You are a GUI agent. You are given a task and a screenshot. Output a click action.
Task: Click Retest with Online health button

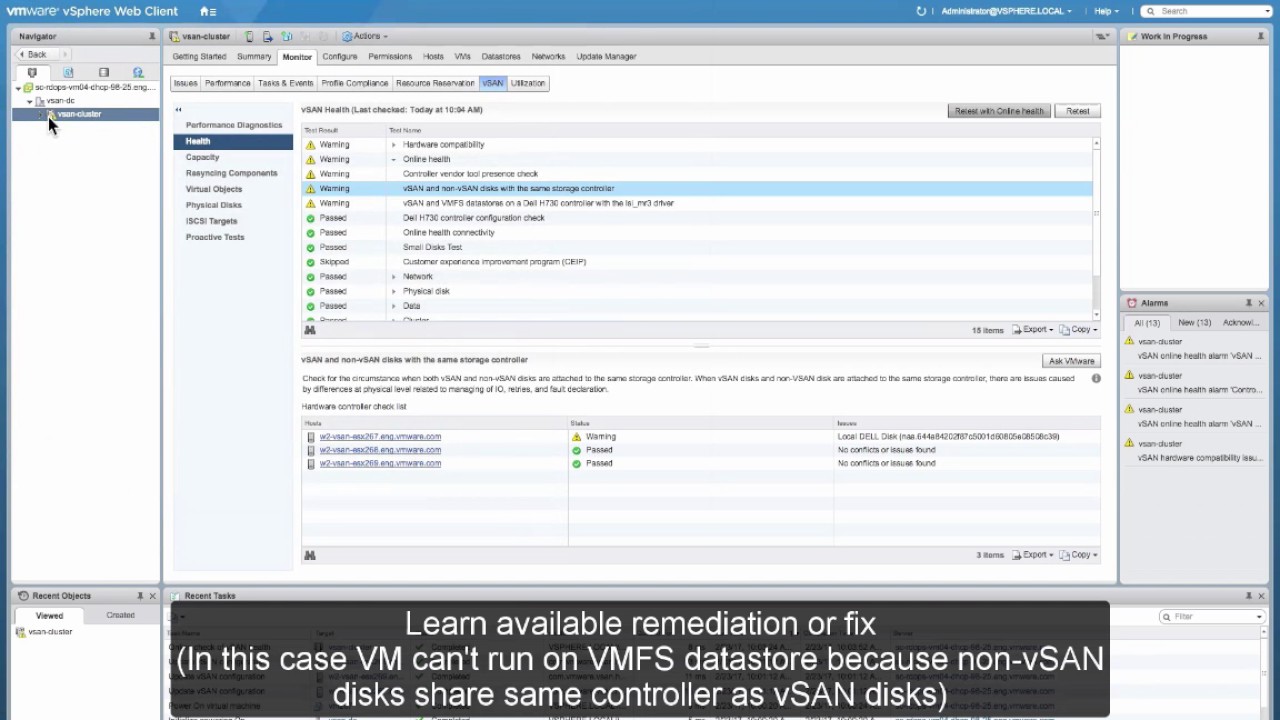point(998,111)
